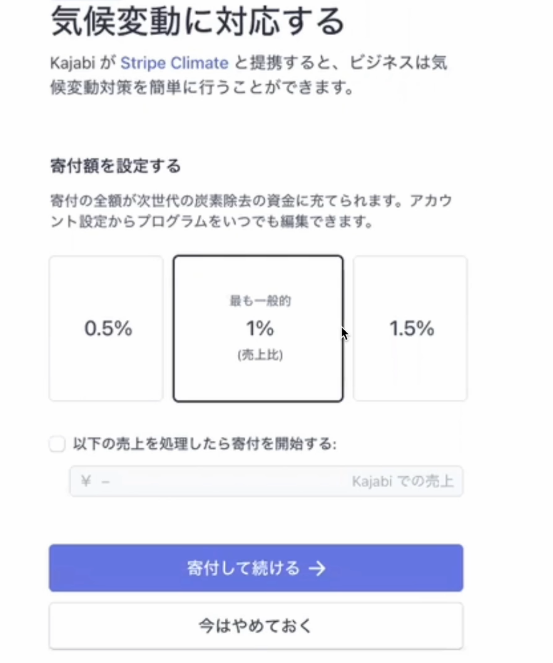Click the large 1% figure in the selected card

point(260,329)
